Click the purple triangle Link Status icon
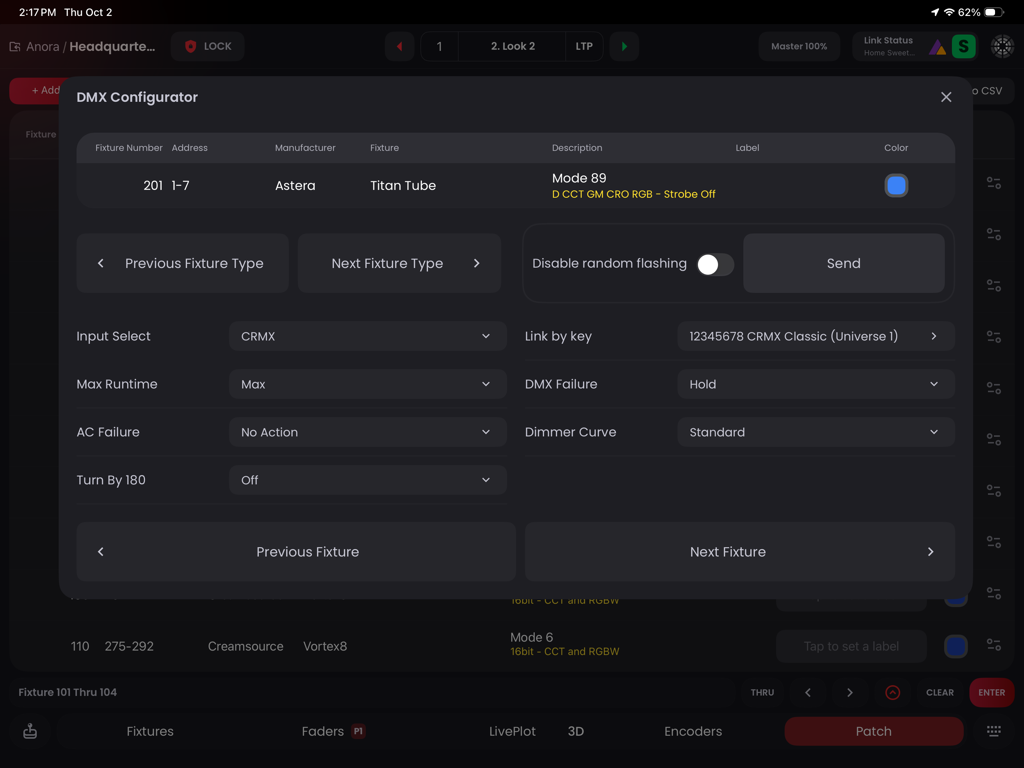This screenshot has width=1024, height=768. point(937,46)
